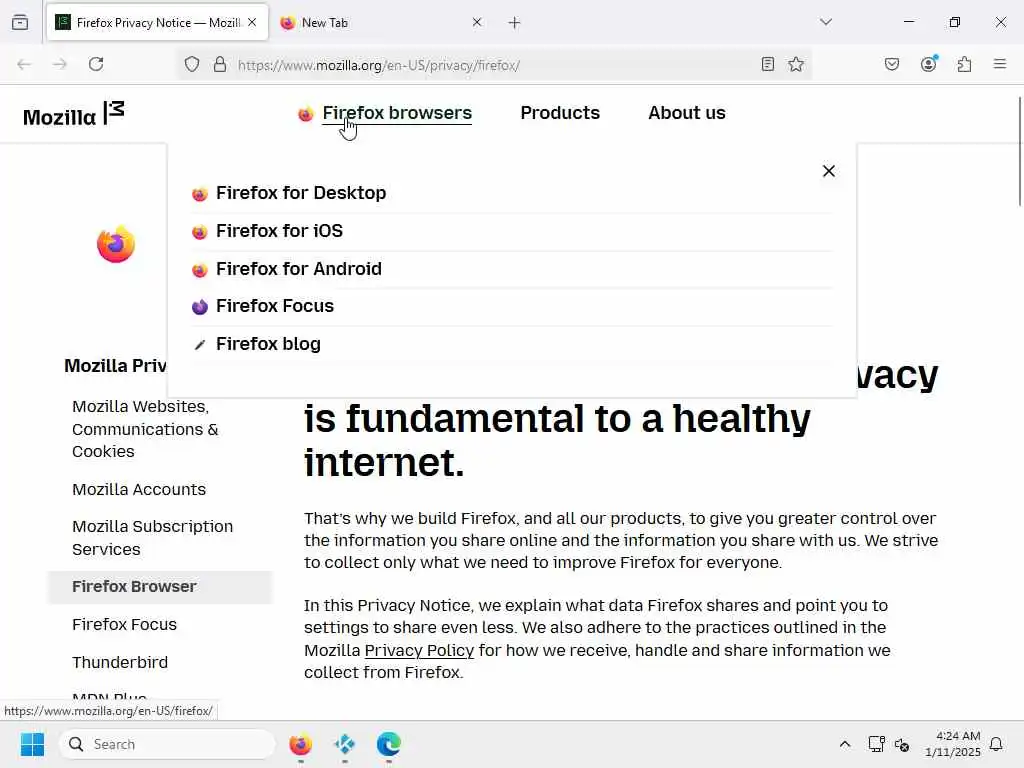Open Firefox Focus sidebar link

click(124, 625)
